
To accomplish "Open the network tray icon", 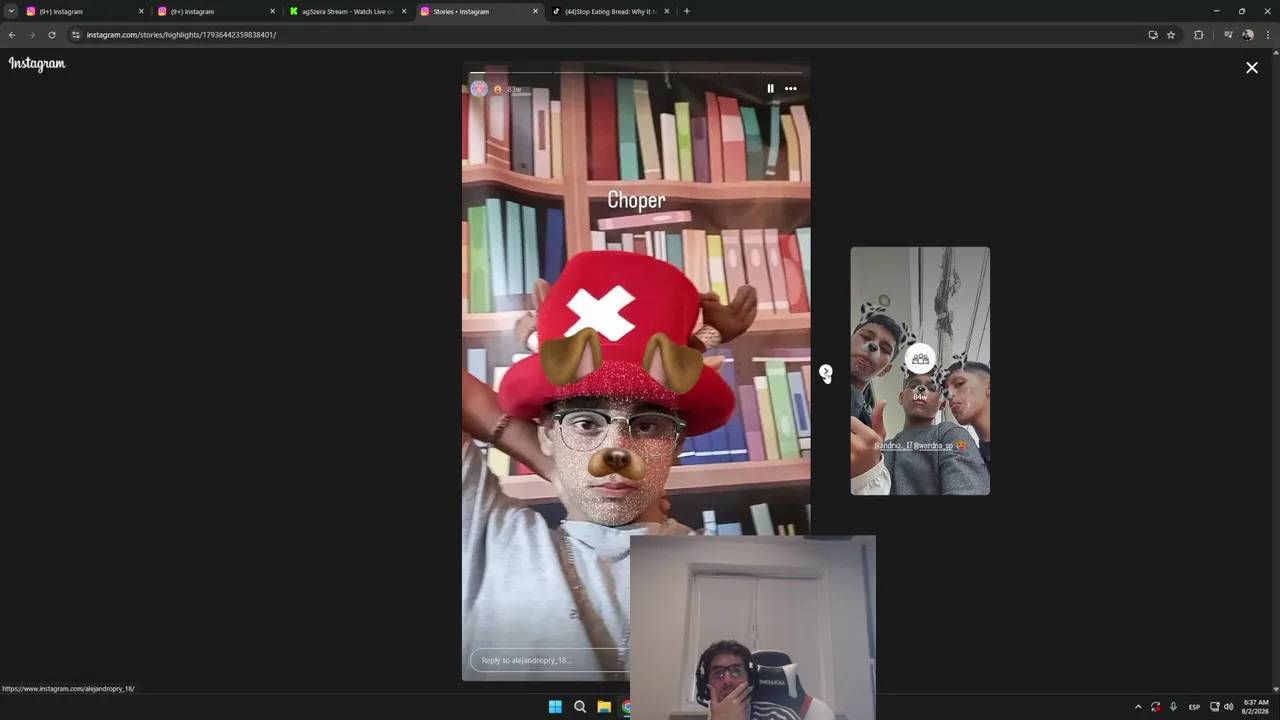I will pyautogui.click(x=1215, y=707).
